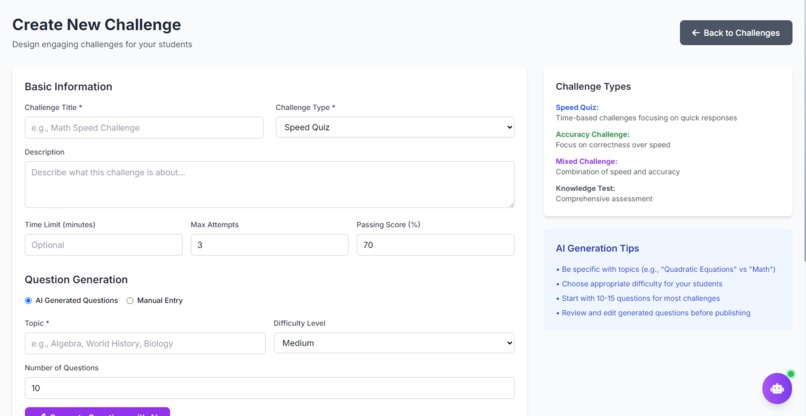This screenshot has height=416, width=806.
Task: Click the Accuracy Challenge type label
Action: click(x=593, y=134)
